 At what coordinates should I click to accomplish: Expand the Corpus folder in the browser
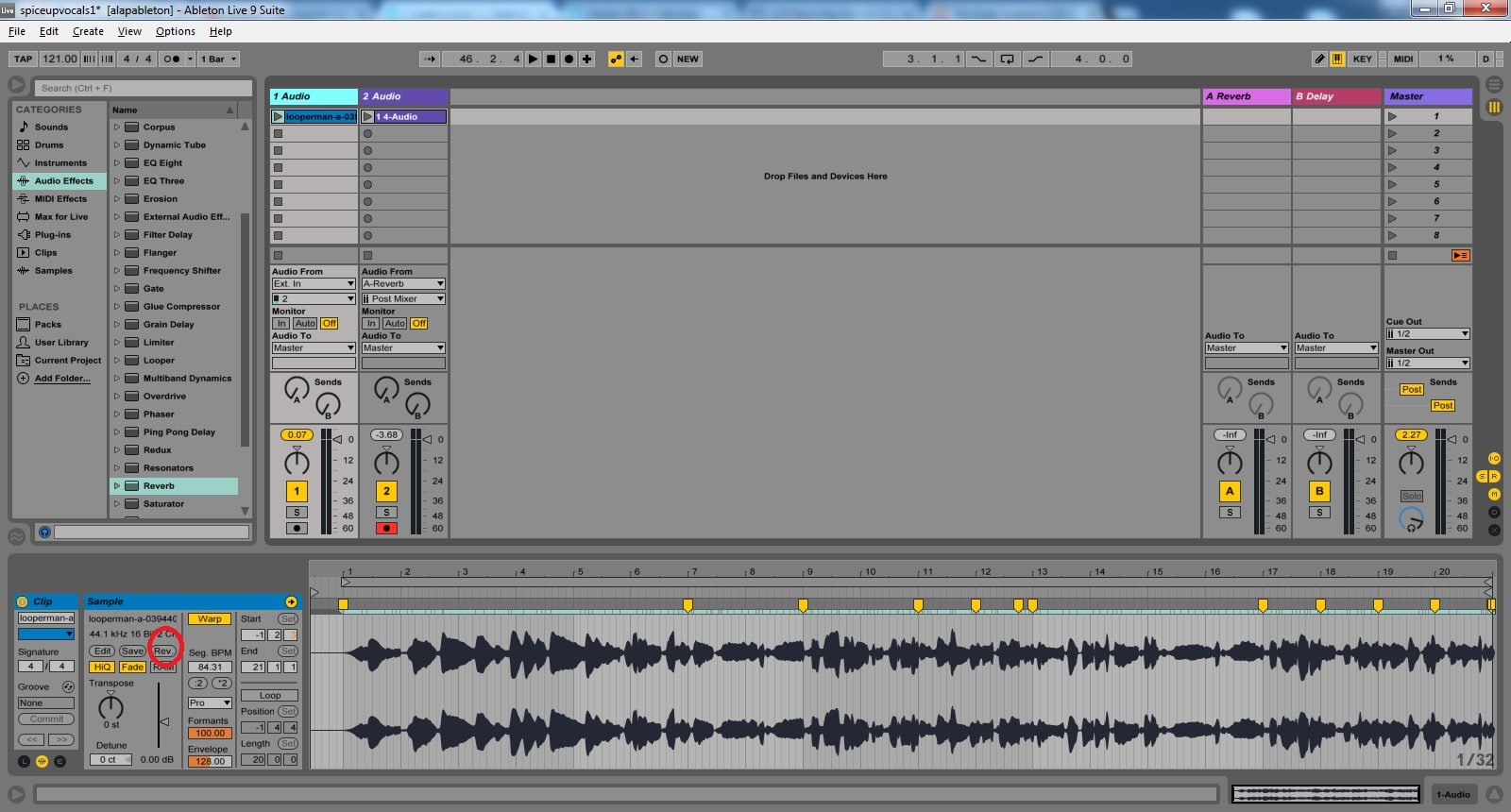[x=117, y=127]
